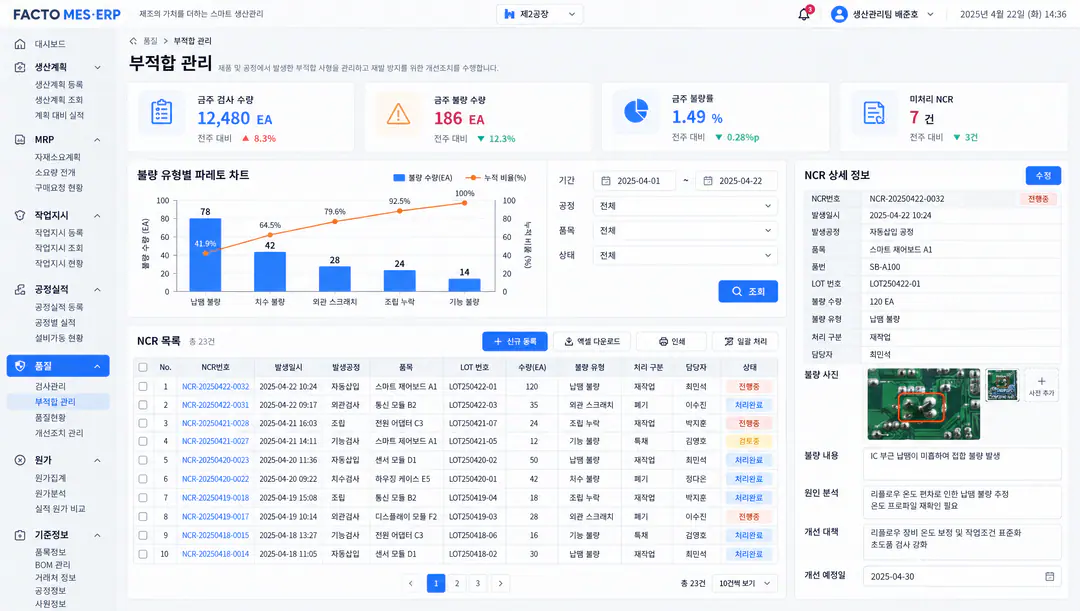Open 자재소요계획 in sidebar
Viewport: 1080px width, 611px height.
tap(58, 157)
